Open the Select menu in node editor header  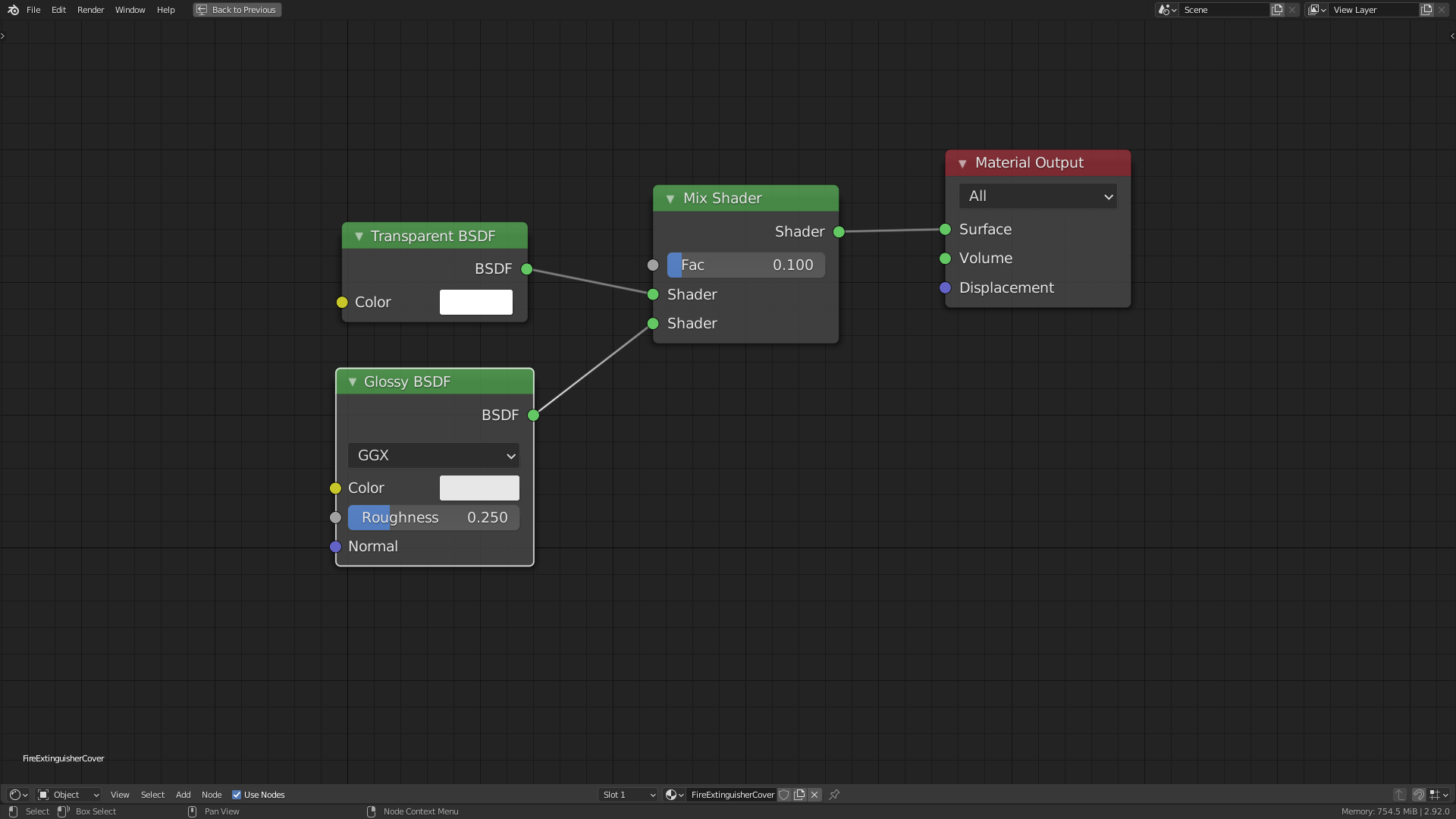[152, 795]
